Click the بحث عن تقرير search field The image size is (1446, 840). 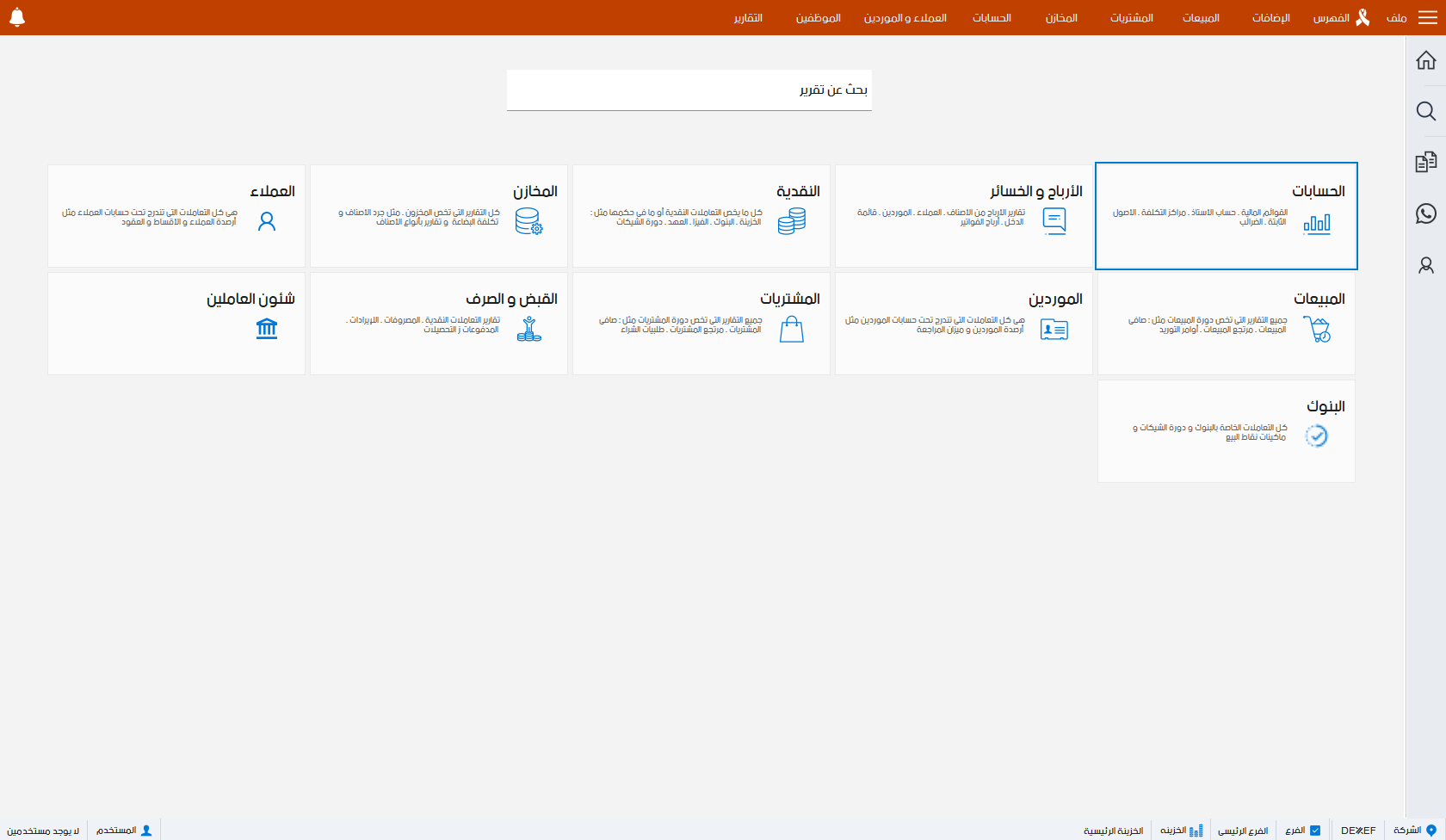coord(689,90)
